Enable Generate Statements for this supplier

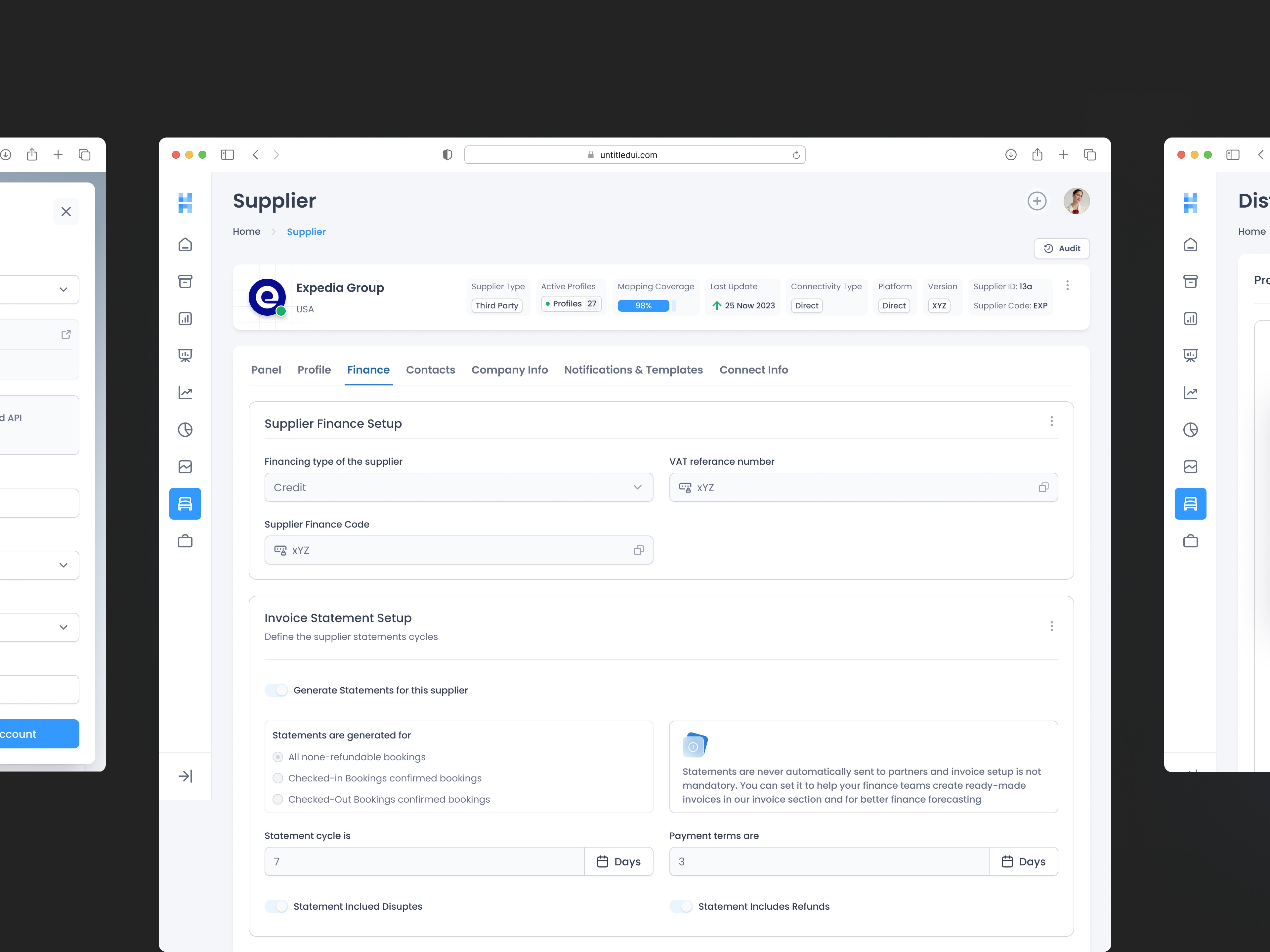pos(276,690)
